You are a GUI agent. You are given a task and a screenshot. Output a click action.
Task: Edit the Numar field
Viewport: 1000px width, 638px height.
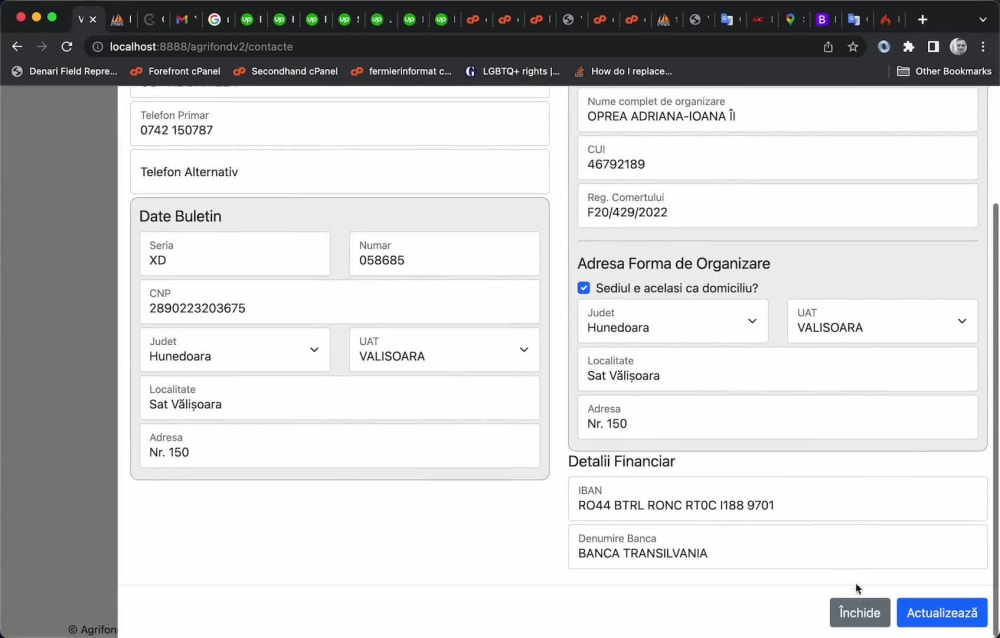click(x=445, y=253)
